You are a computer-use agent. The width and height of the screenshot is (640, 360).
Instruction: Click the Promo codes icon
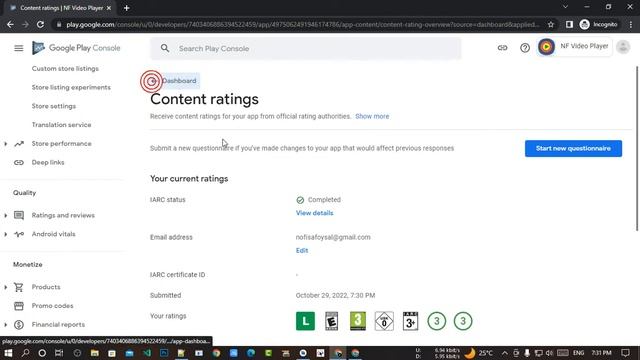coord(19,306)
